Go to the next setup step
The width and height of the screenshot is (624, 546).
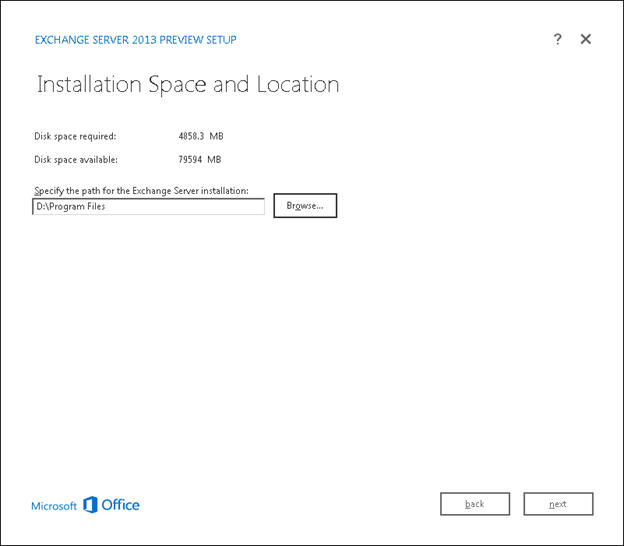point(558,504)
